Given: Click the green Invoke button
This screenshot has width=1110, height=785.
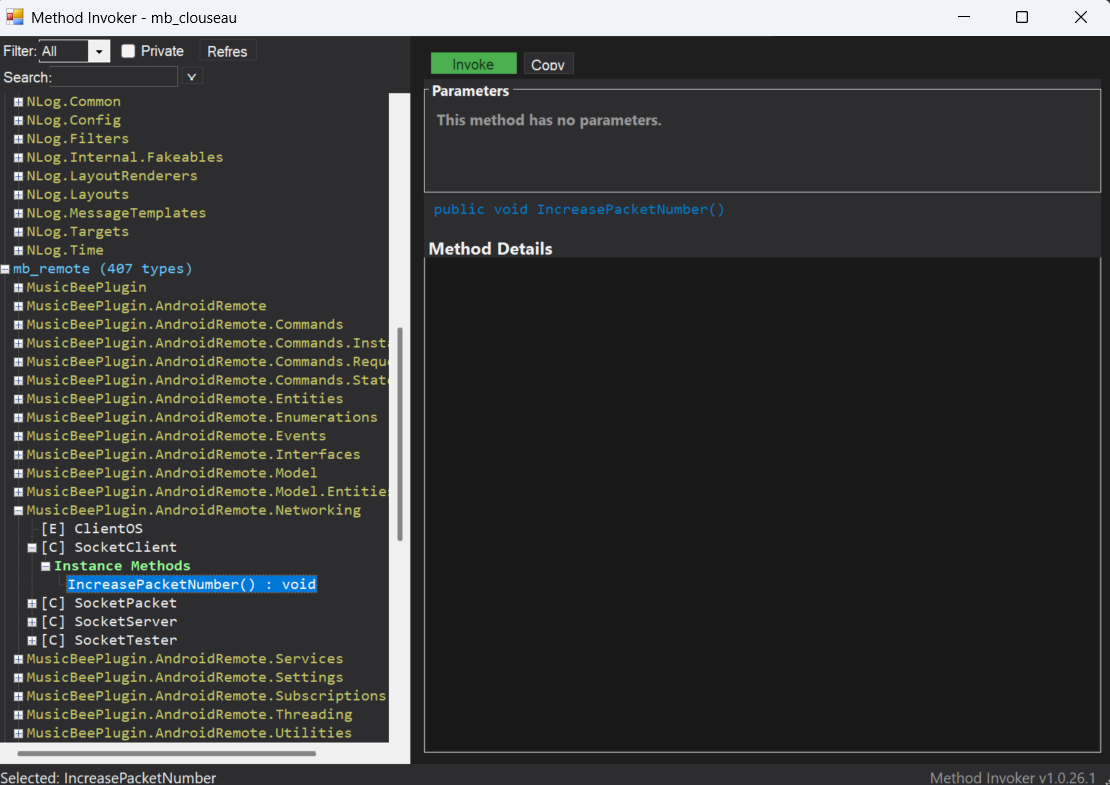Looking at the screenshot, I should pos(473,64).
